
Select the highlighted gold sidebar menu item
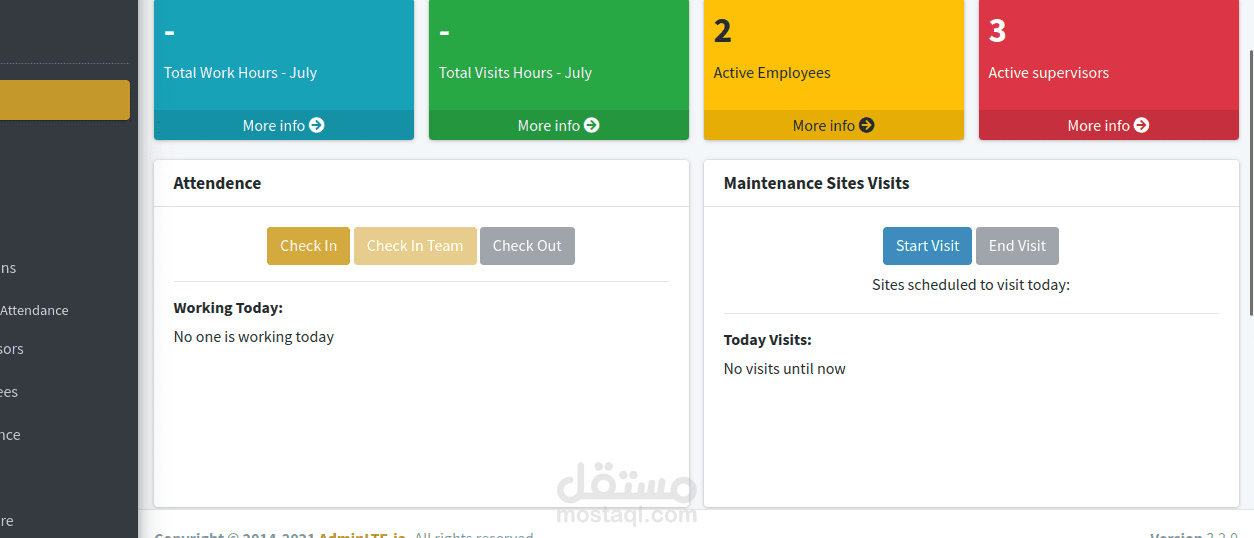(x=65, y=100)
